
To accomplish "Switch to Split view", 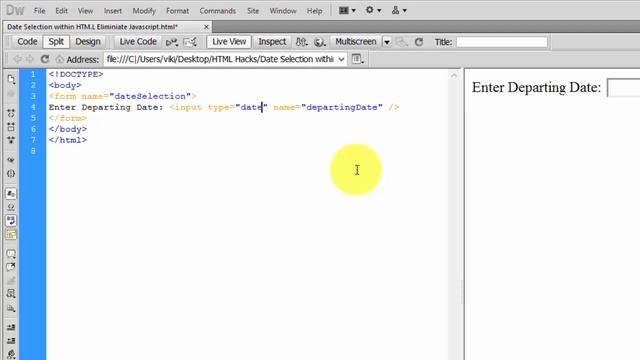I will tap(56, 42).
